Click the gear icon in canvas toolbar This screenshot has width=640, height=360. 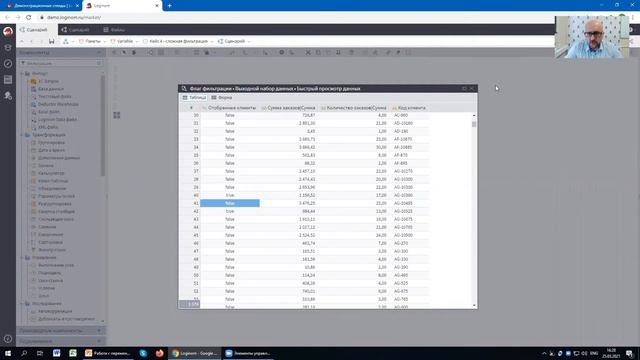click(x=281, y=53)
